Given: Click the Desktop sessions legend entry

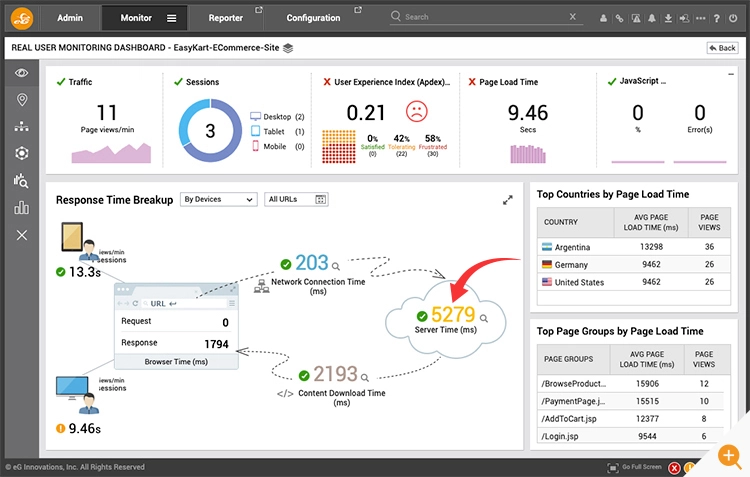Looking at the screenshot, I should click(x=277, y=117).
